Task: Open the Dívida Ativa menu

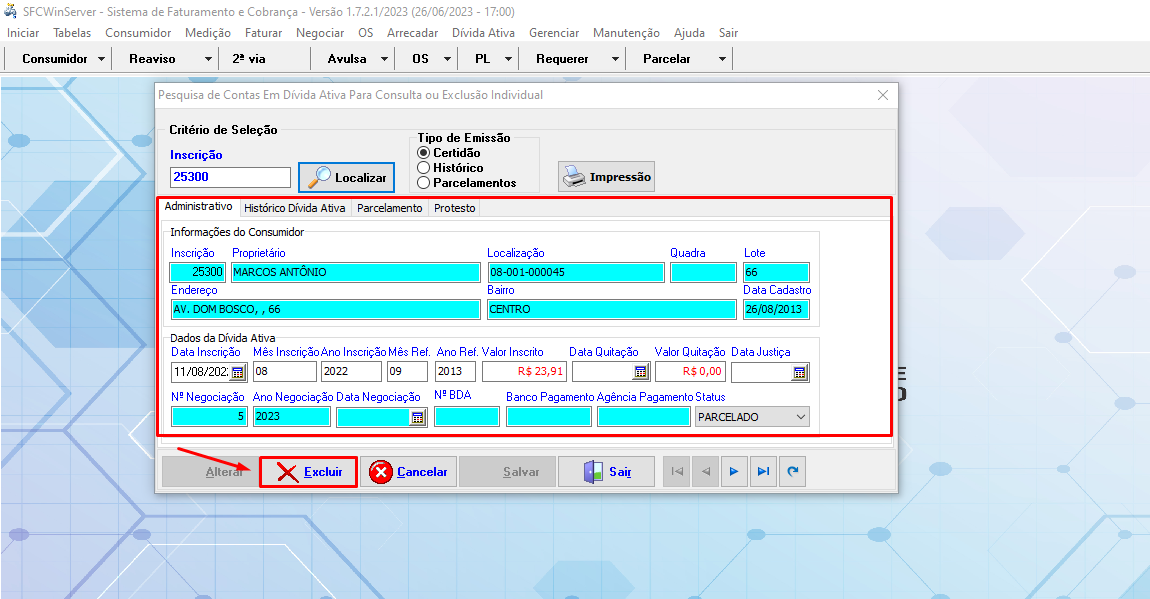Action: tap(483, 33)
